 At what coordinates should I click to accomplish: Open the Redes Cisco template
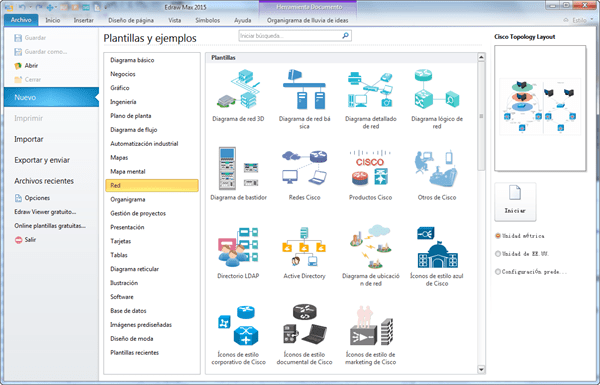[x=304, y=174]
